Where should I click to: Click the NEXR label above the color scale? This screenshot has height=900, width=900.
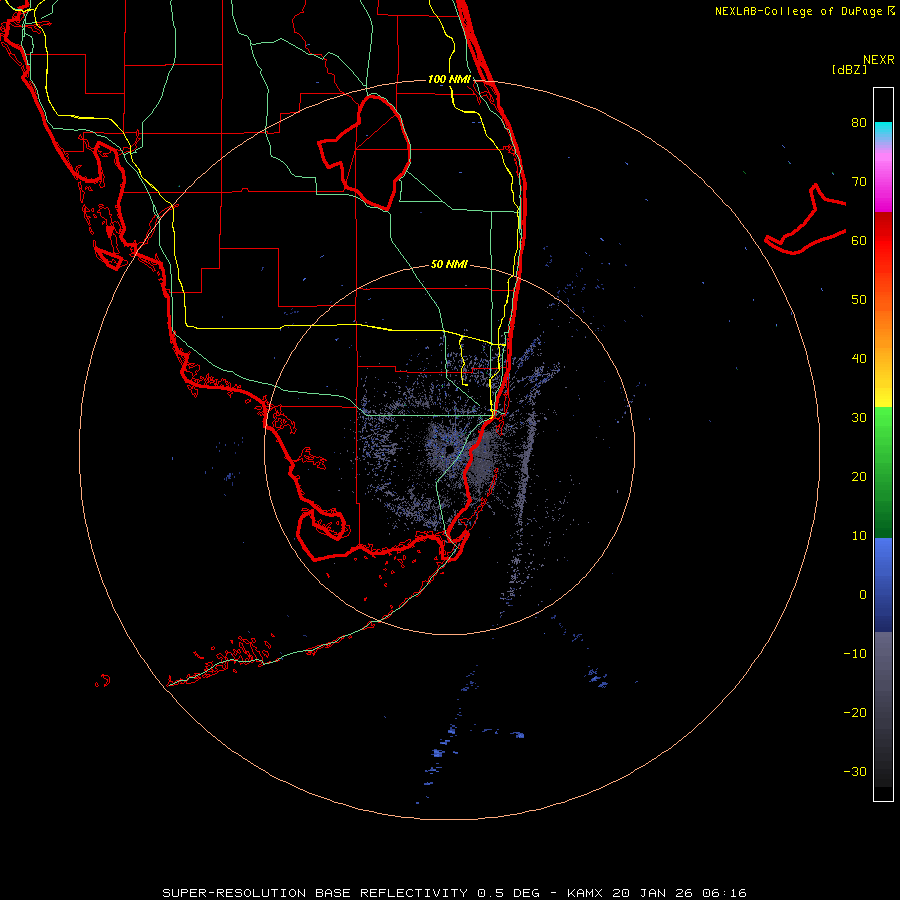(x=878, y=60)
